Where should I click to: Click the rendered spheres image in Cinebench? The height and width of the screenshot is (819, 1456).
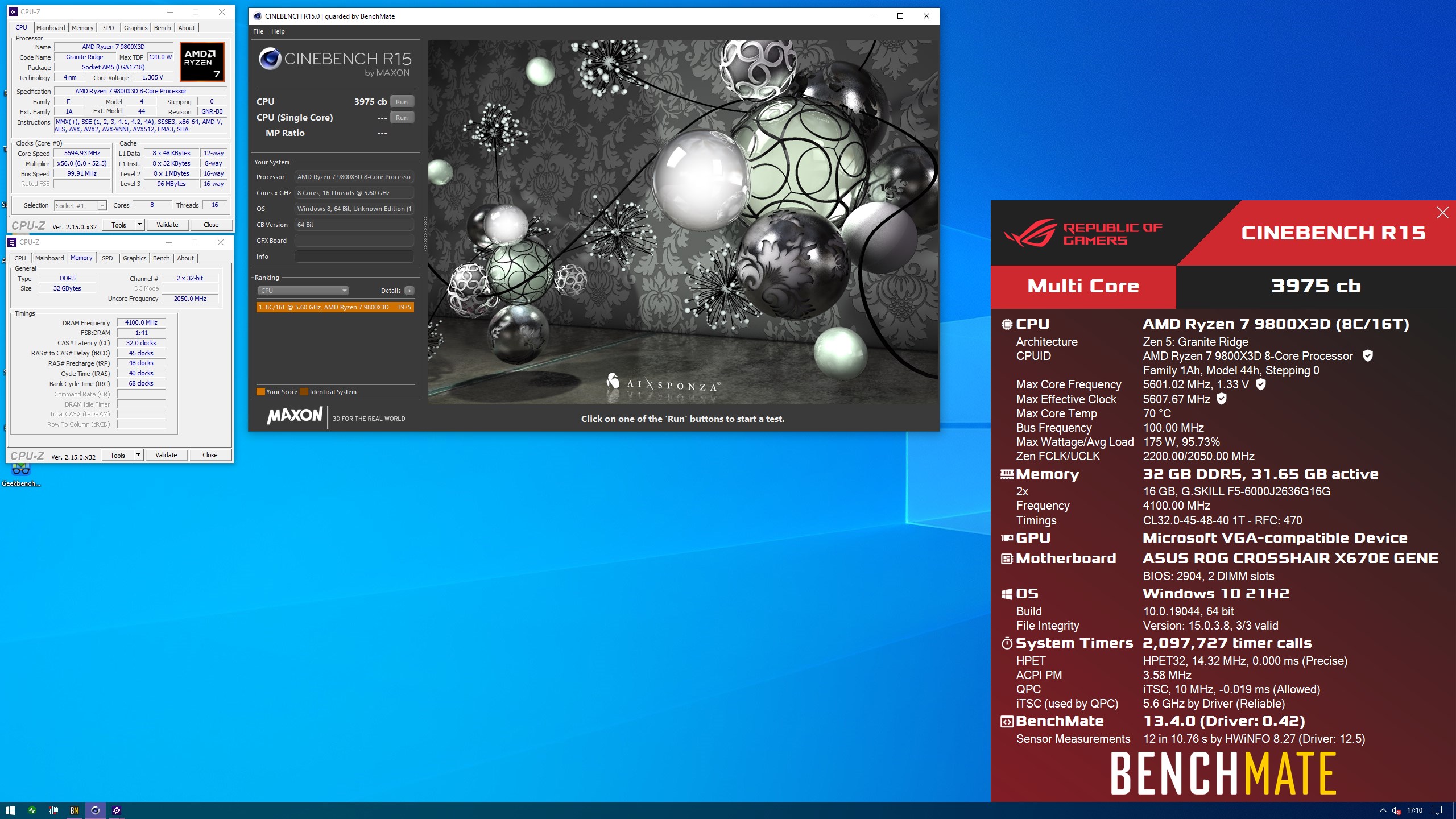(682, 222)
